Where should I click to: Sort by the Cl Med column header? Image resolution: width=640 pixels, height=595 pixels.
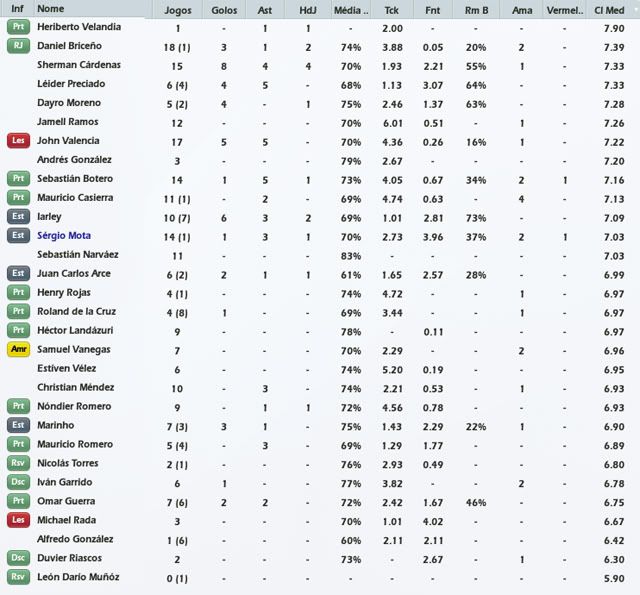tap(609, 9)
